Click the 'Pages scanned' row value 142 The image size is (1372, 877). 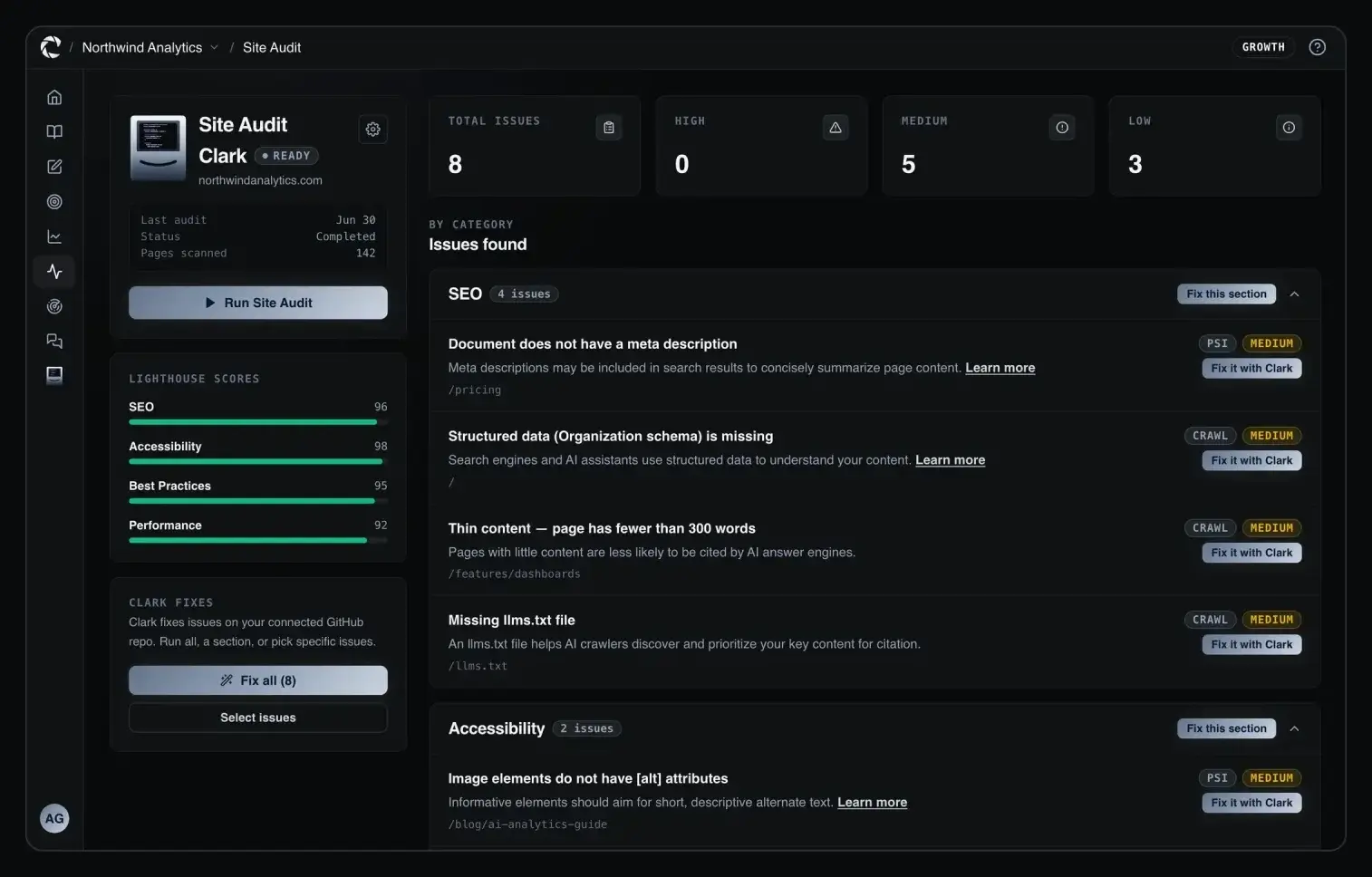[365, 254]
